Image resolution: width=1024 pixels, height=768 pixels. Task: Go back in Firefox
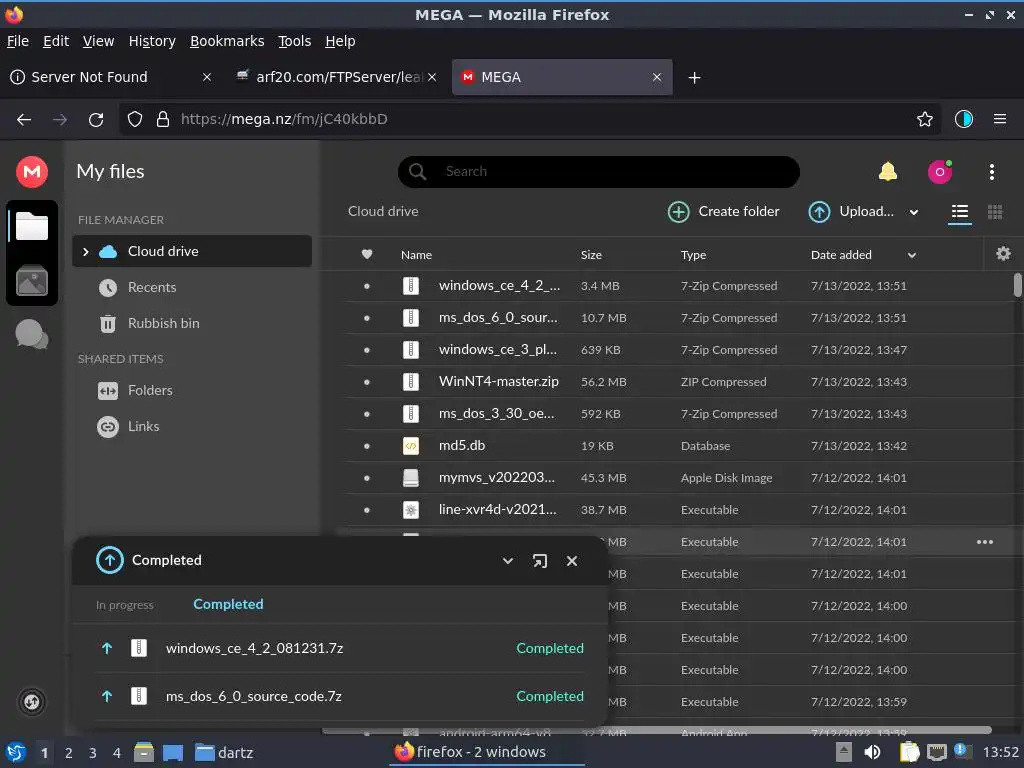click(24, 120)
